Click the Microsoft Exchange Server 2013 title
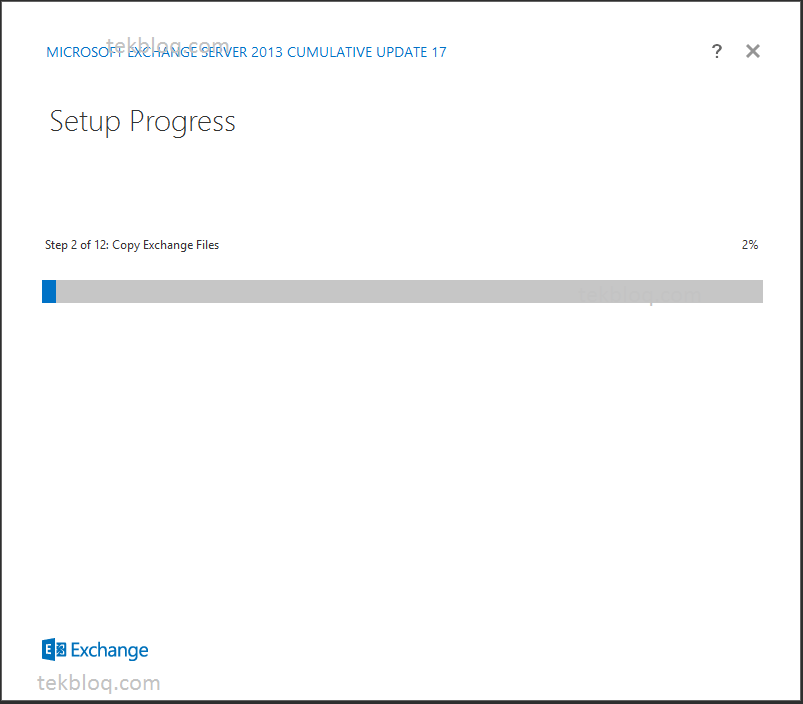The image size is (803, 704). point(164,52)
